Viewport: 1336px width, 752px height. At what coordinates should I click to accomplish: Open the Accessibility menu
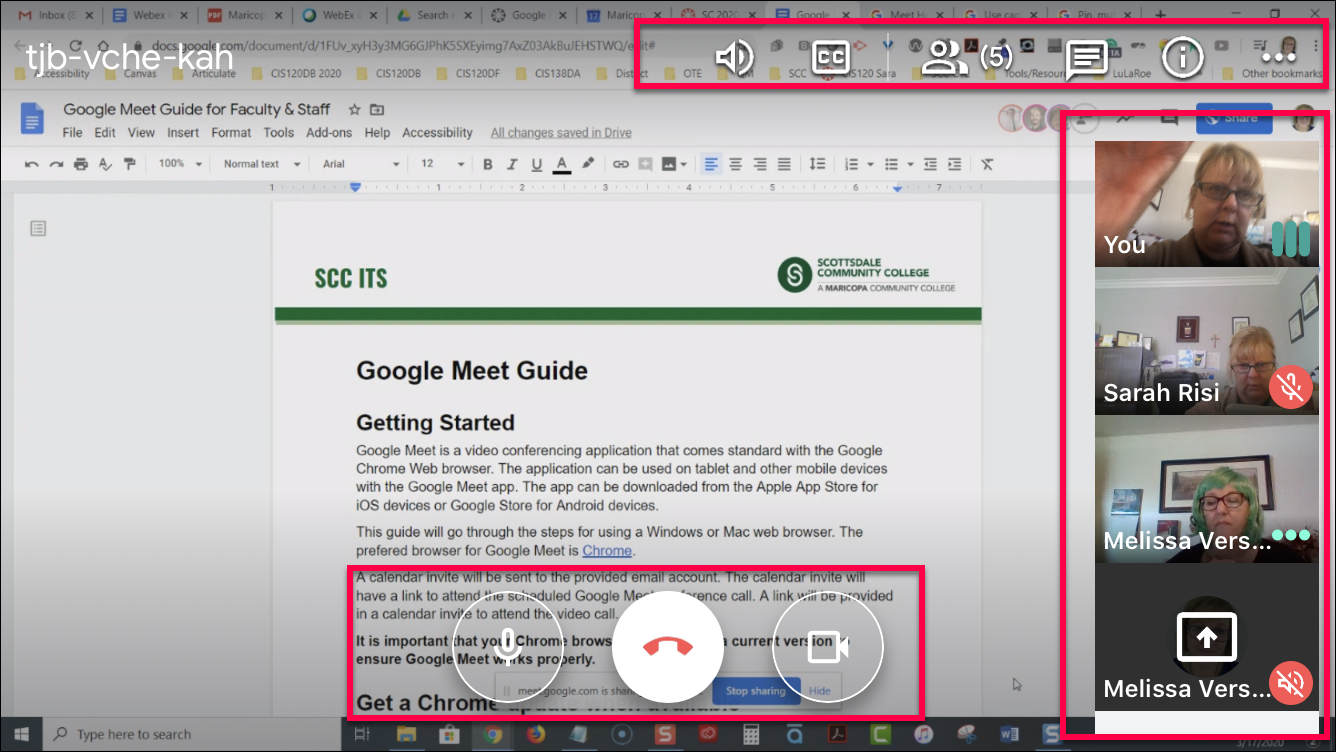click(437, 132)
